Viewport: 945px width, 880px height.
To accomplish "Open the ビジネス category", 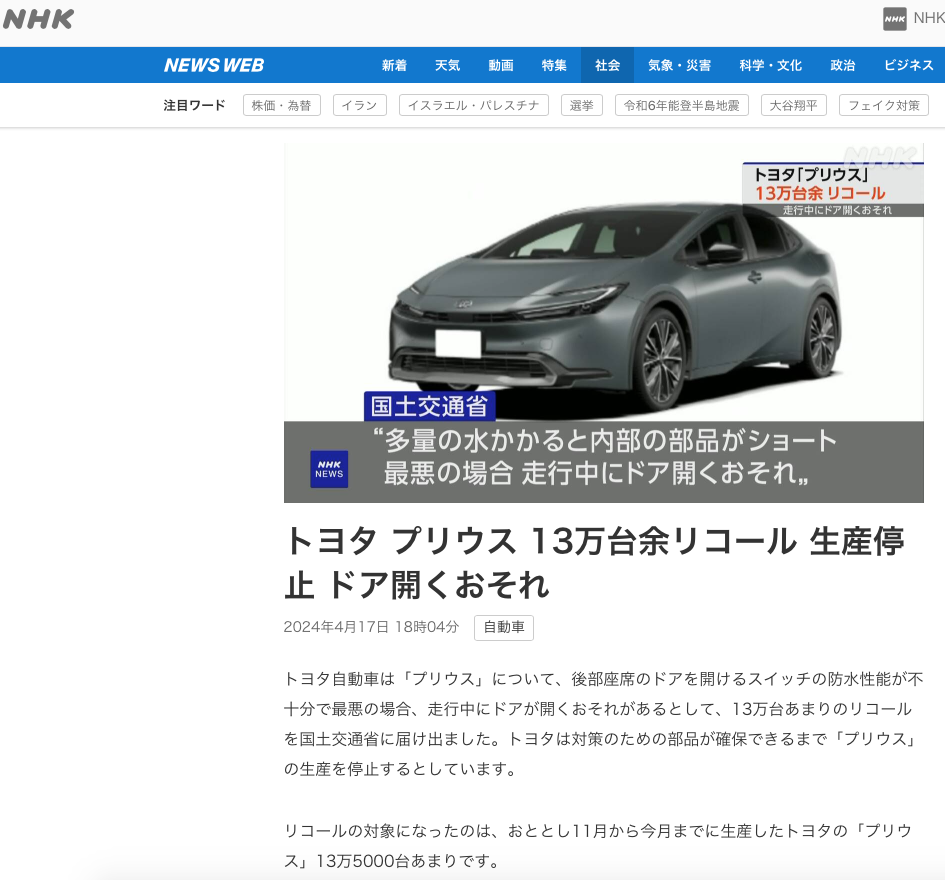I will 908,65.
